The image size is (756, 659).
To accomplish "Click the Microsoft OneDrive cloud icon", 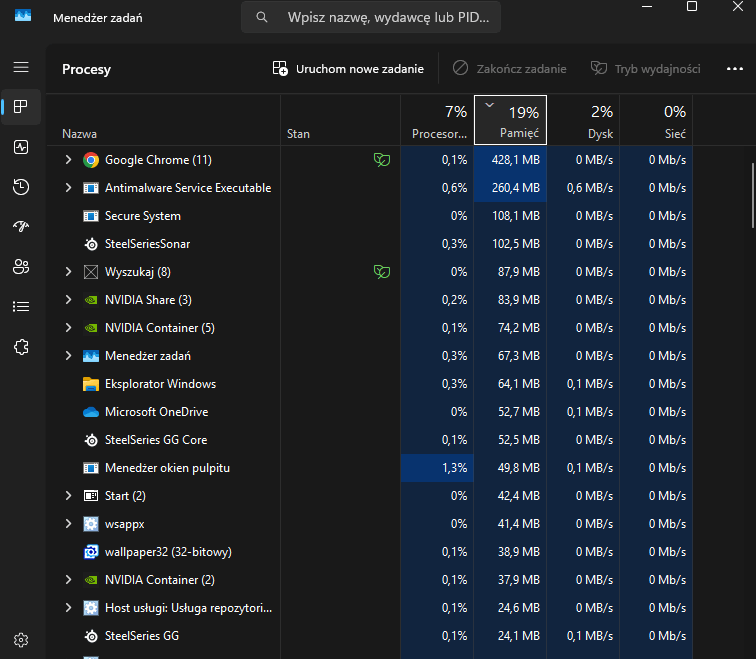I will tap(91, 412).
